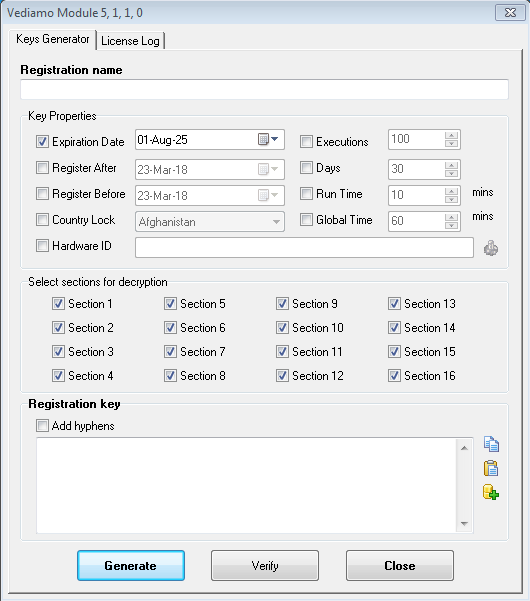530x601 pixels.
Task: Uncheck Section 7
Action: coord(170,351)
